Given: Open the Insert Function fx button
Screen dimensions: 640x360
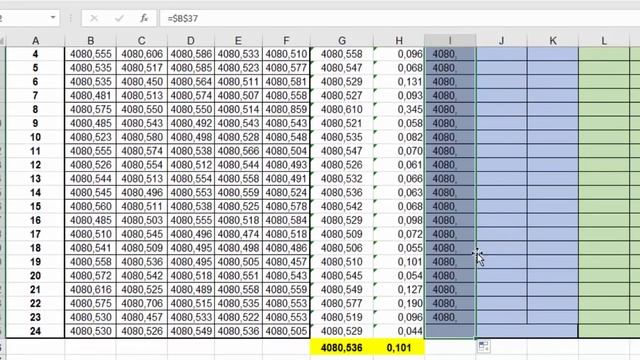Looking at the screenshot, I should click(x=144, y=18).
